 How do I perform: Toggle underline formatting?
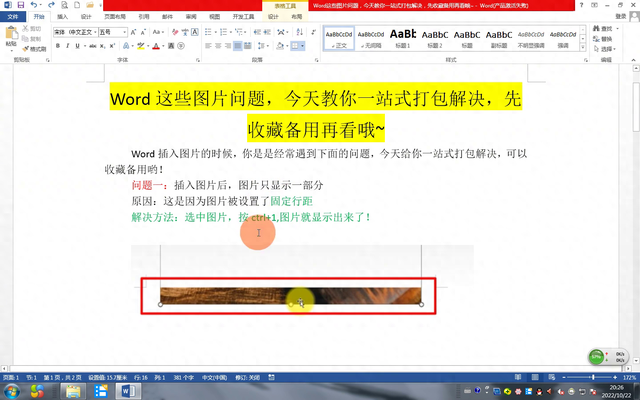(77, 46)
